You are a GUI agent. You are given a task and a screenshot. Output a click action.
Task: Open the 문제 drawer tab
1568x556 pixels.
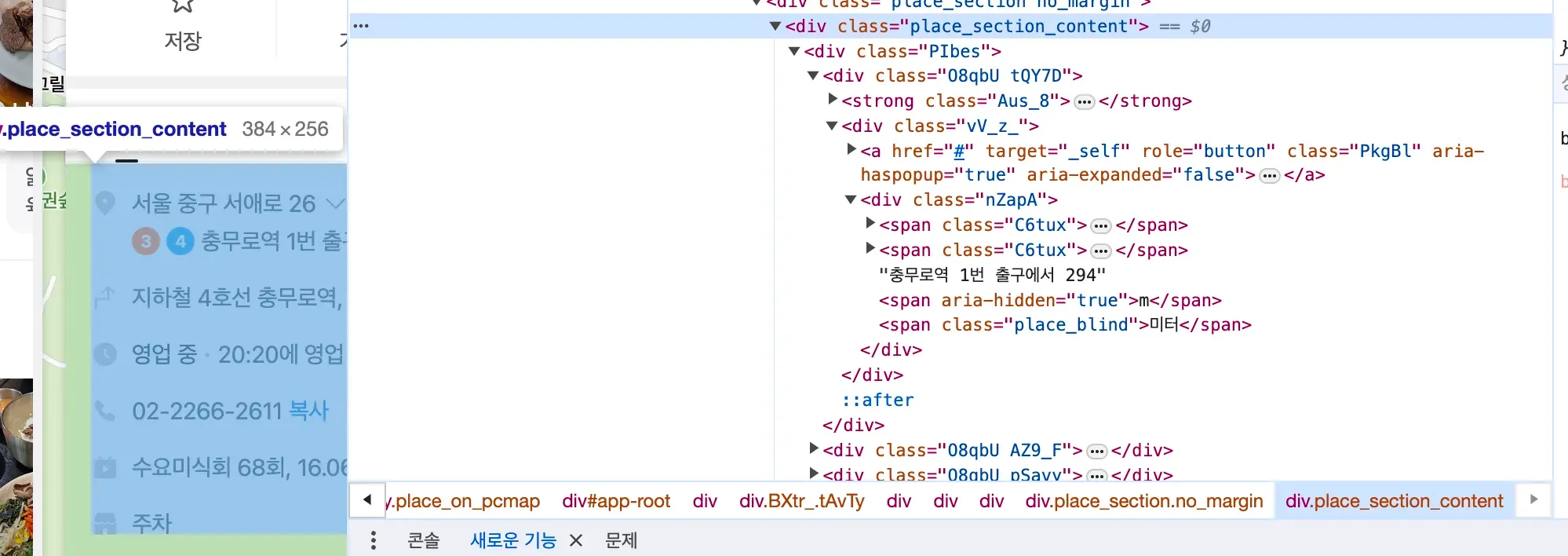(x=622, y=540)
